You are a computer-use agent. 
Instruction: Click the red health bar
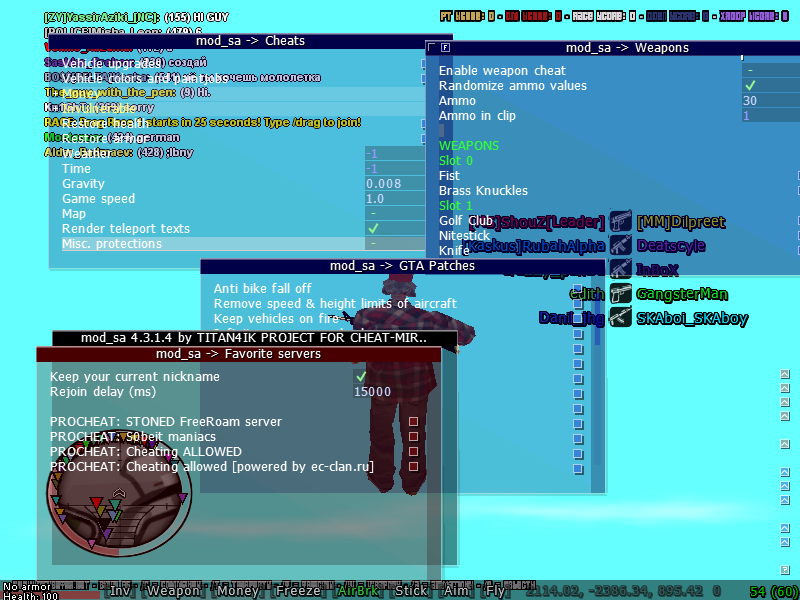[x=51, y=596]
